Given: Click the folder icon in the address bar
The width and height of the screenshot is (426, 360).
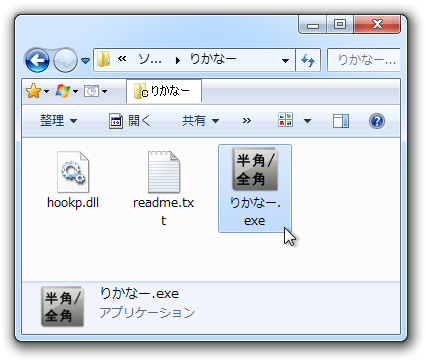Looking at the screenshot, I should [104, 59].
